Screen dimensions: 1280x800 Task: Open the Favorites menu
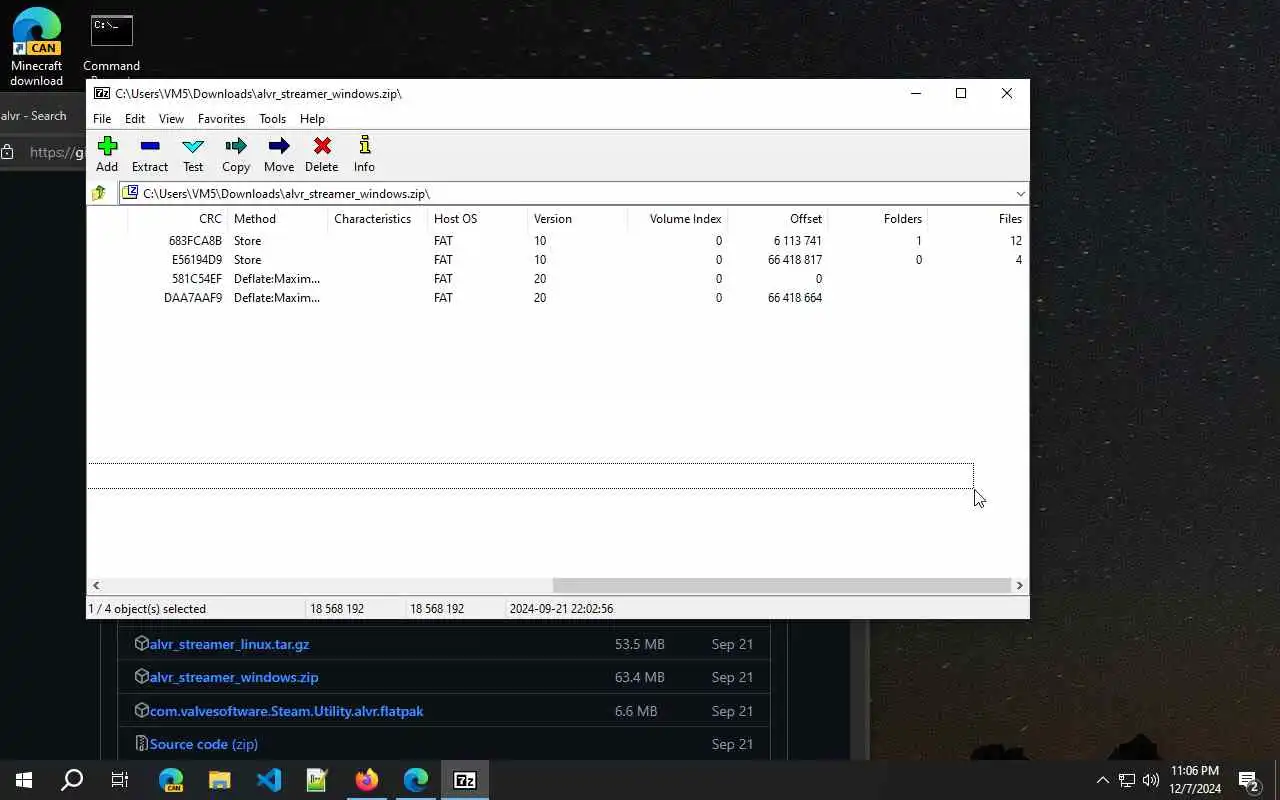click(221, 118)
